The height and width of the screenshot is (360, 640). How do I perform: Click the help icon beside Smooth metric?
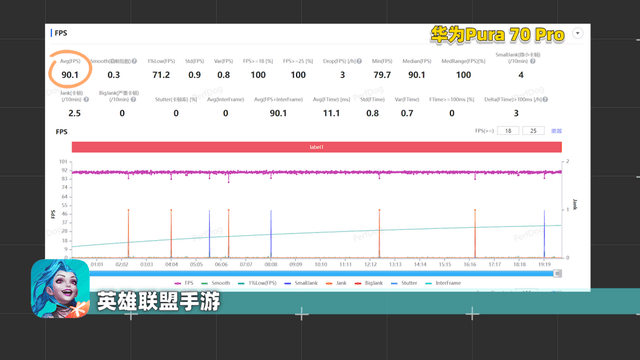click(134, 61)
